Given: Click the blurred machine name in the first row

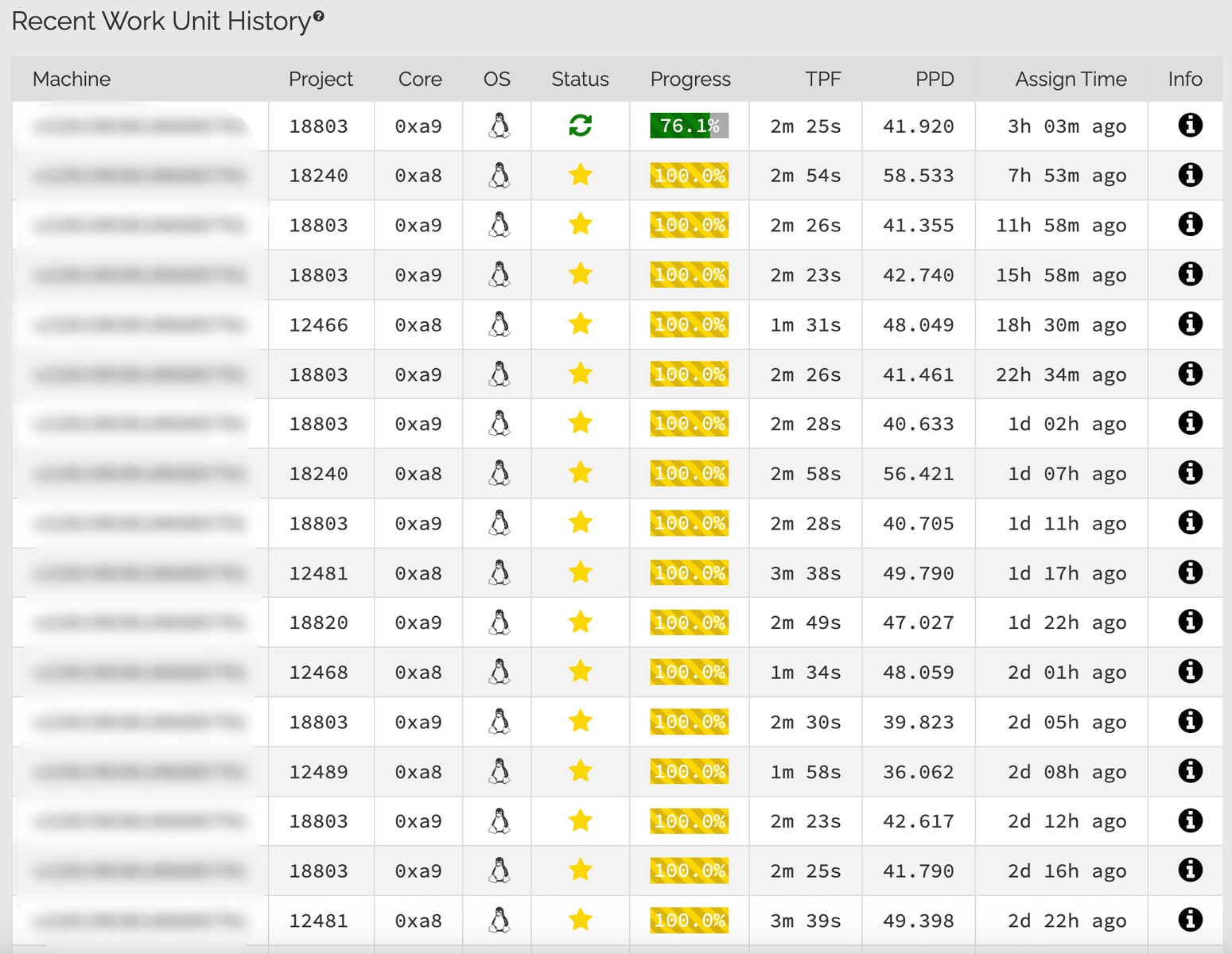Looking at the screenshot, I should point(139,126).
